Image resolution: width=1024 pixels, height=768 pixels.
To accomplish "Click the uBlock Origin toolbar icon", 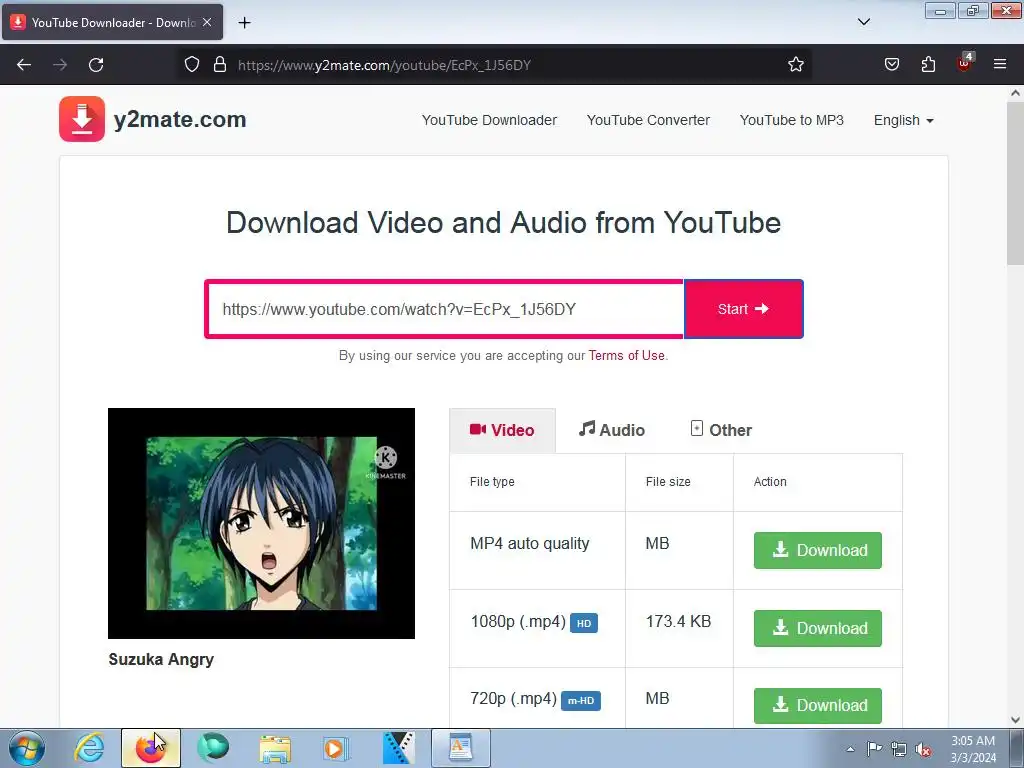I will pos(965,63).
